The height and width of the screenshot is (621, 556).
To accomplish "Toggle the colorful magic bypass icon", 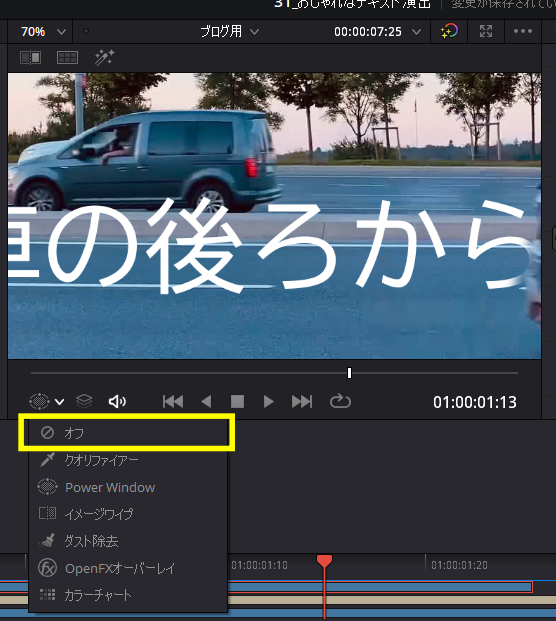I will click(449, 31).
